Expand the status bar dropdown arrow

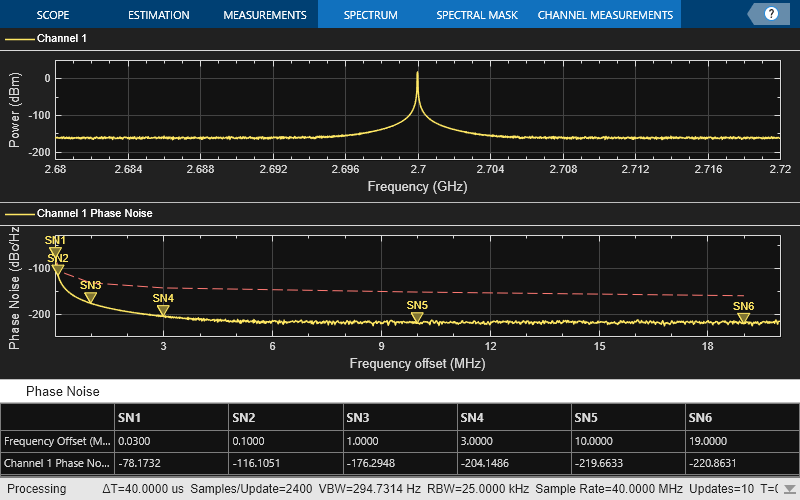[x=790, y=490]
